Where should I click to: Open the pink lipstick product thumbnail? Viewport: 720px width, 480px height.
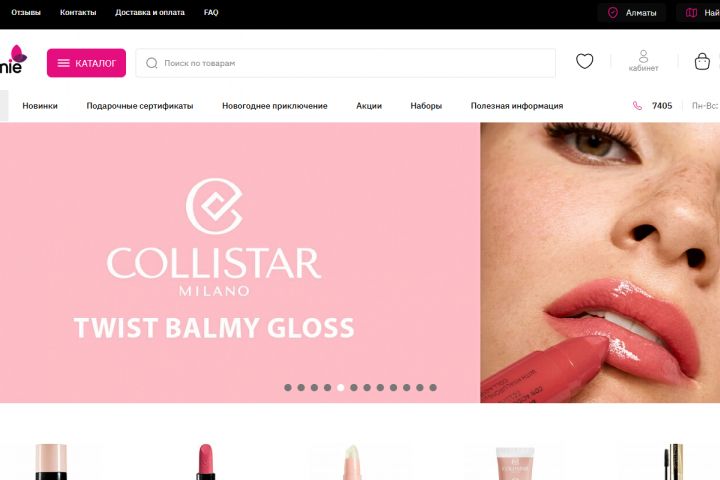(x=206, y=462)
